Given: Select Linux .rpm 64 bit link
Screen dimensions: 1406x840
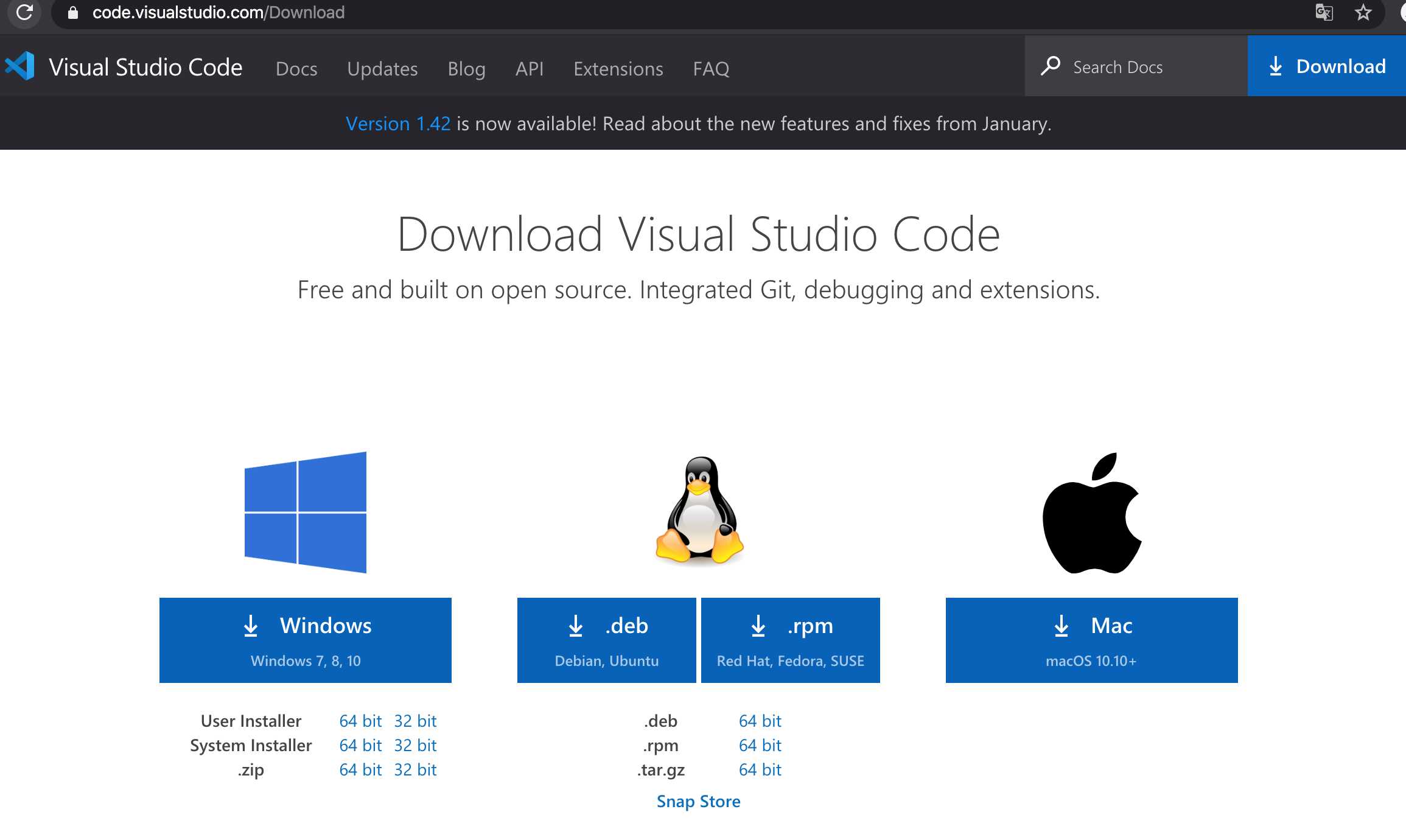Looking at the screenshot, I should pos(760,745).
